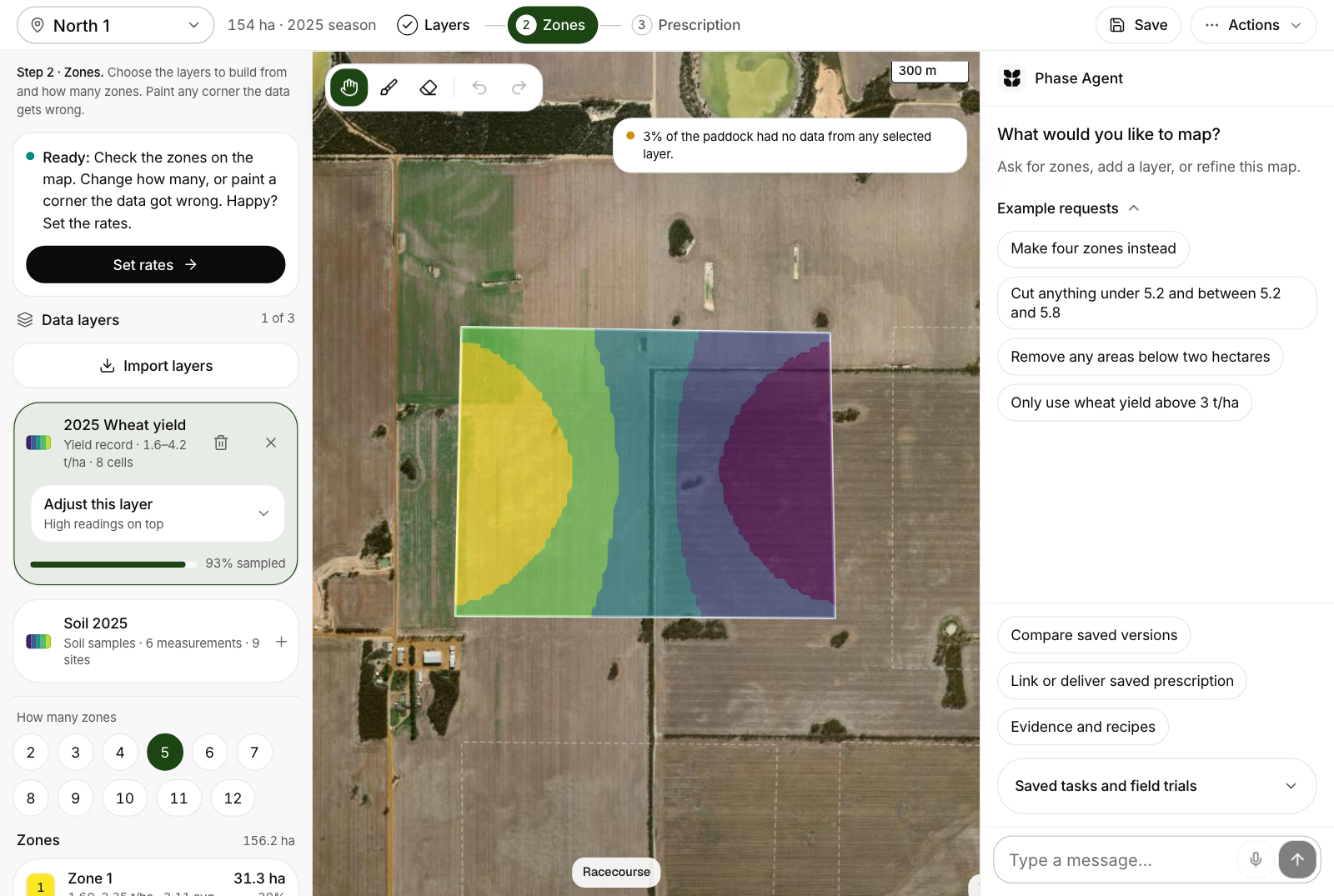Set zone count to 6

209,753
